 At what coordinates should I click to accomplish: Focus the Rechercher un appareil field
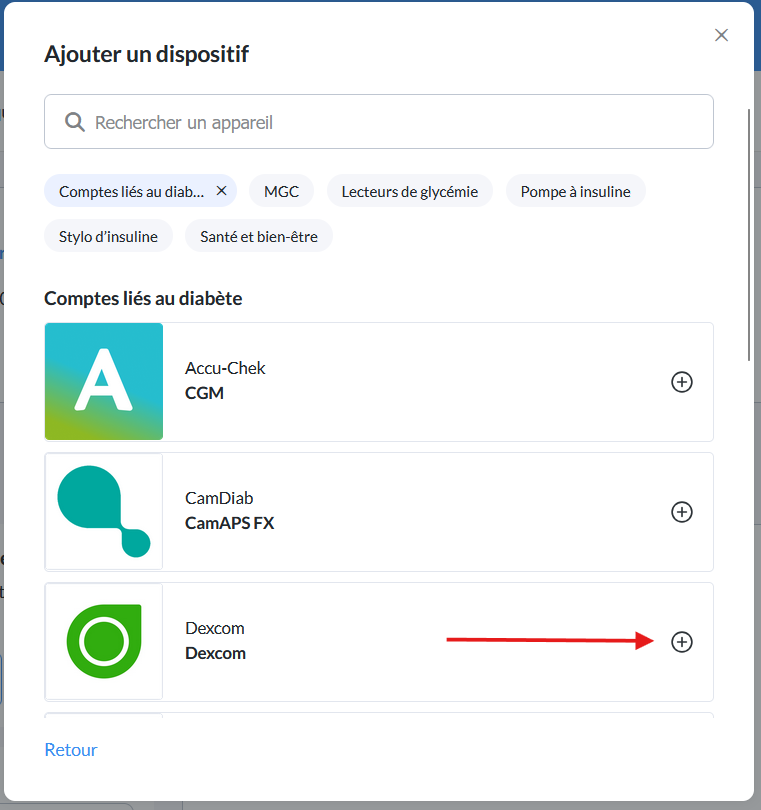pyautogui.click(x=379, y=121)
